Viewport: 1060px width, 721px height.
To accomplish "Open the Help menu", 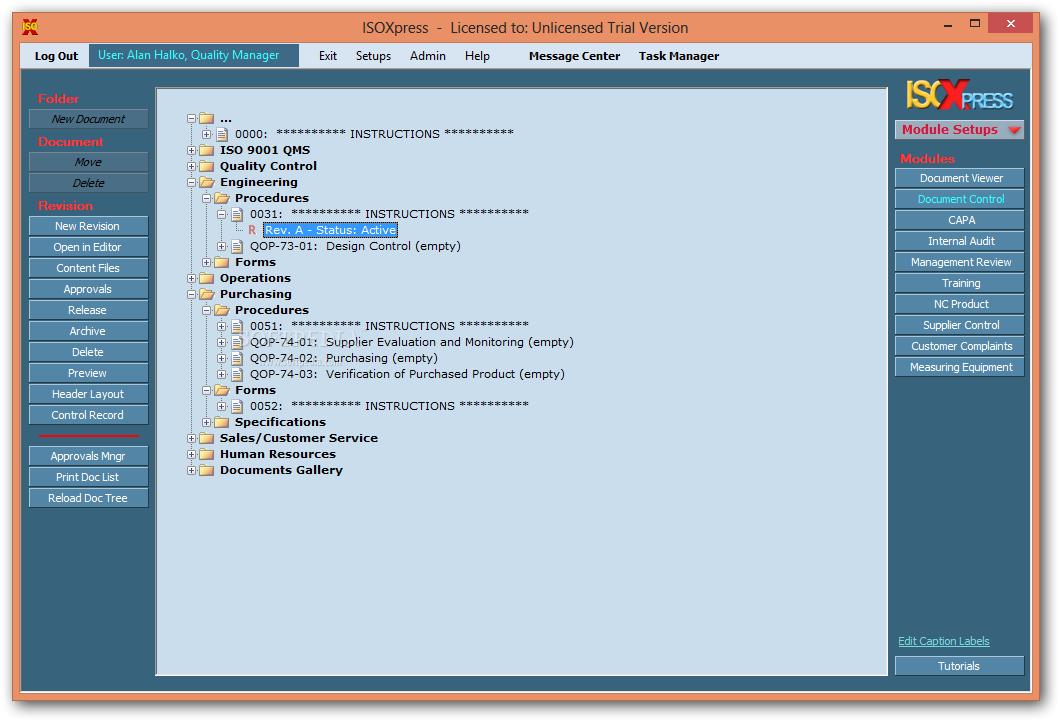I will click(x=477, y=56).
